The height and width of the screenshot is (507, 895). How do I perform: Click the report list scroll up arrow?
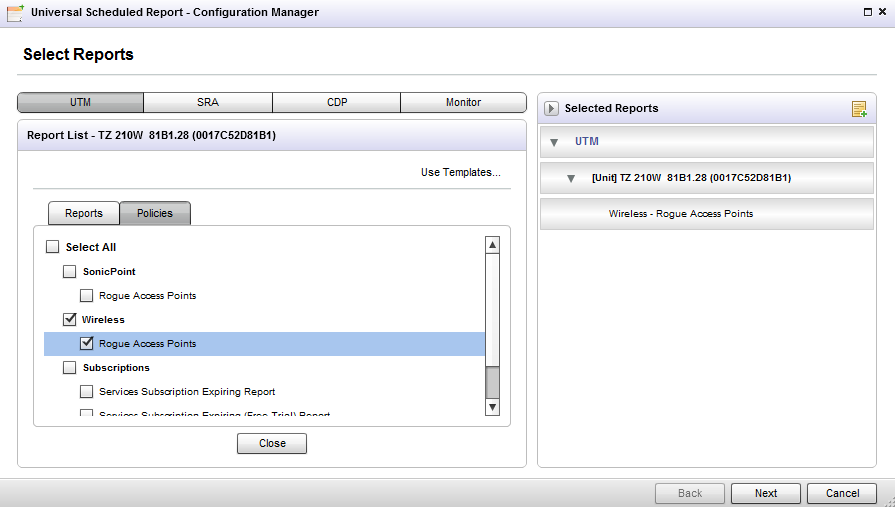492,245
